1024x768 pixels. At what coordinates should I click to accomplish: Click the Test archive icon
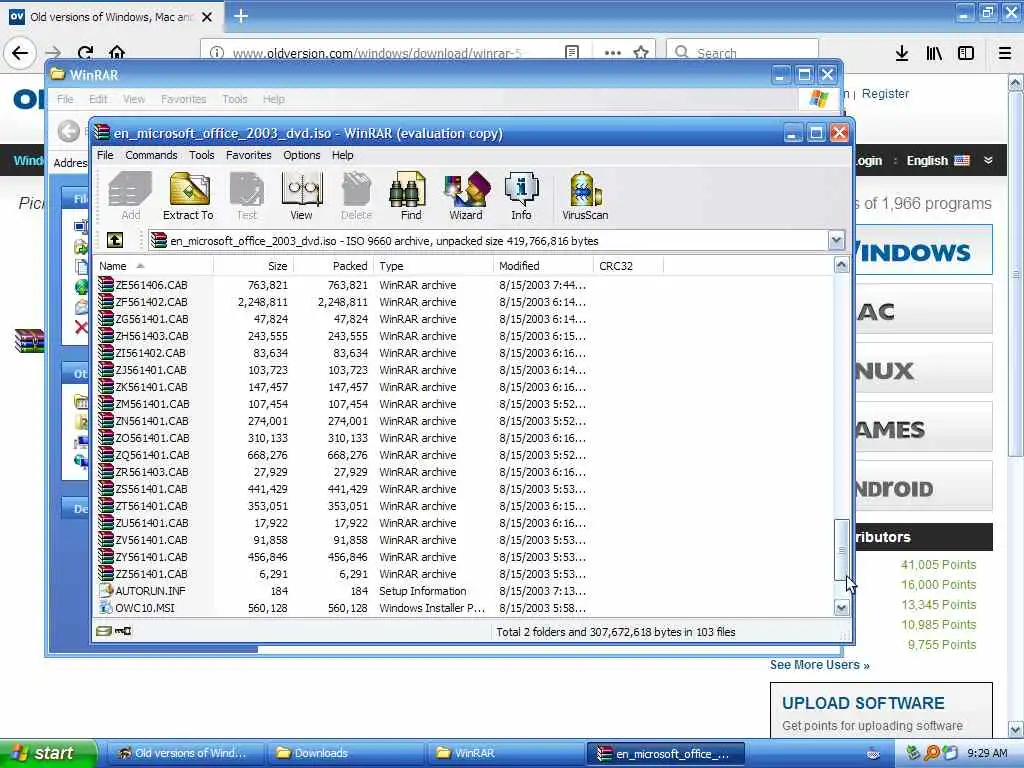246,195
